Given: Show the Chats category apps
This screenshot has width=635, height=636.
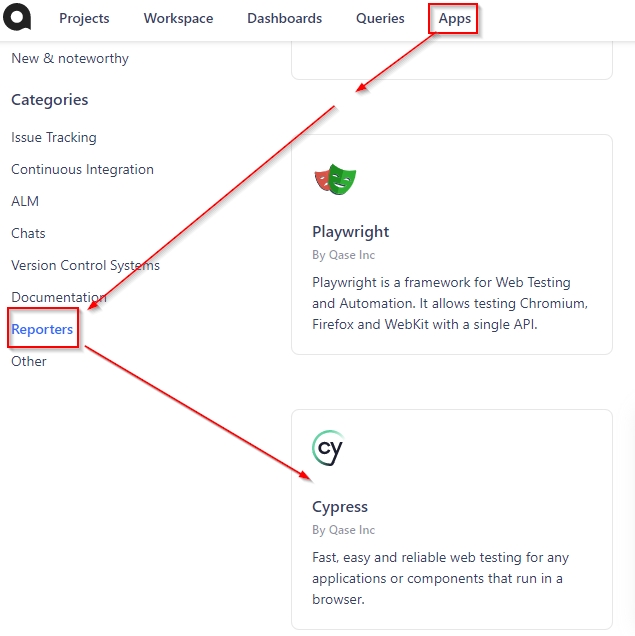Looking at the screenshot, I should pos(28,233).
